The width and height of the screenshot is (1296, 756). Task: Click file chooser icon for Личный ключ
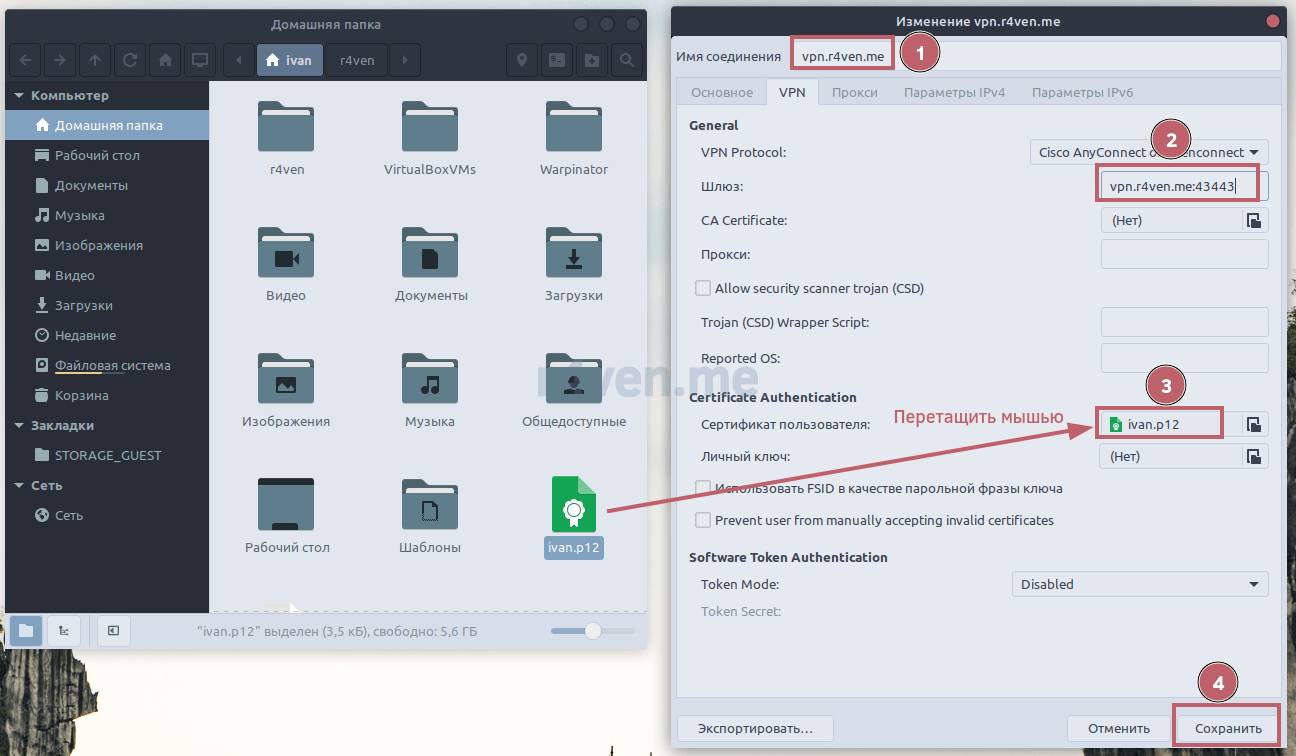[x=1254, y=457]
